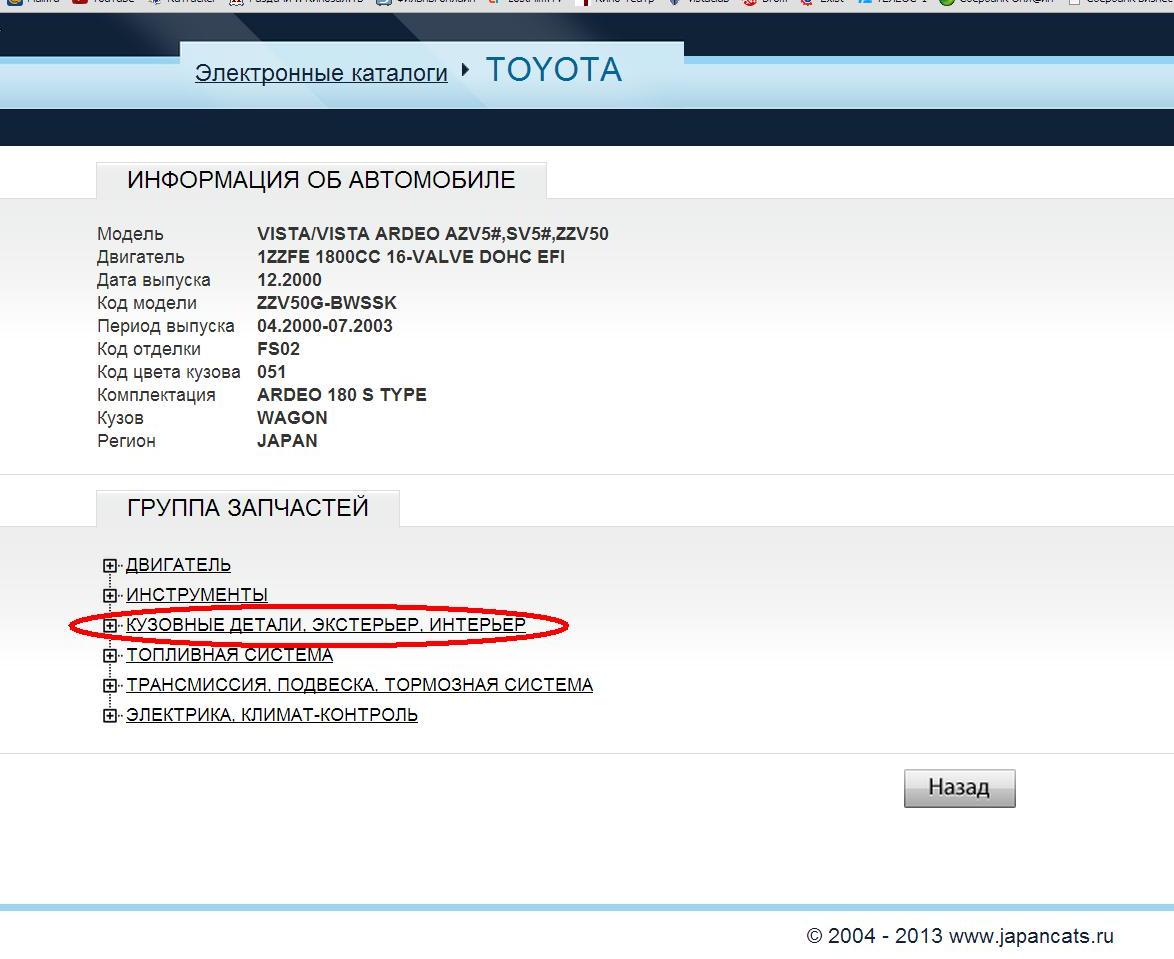Expand the ИНСТРУМЕНТЫ plus icon

pyautogui.click(x=110, y=596)
